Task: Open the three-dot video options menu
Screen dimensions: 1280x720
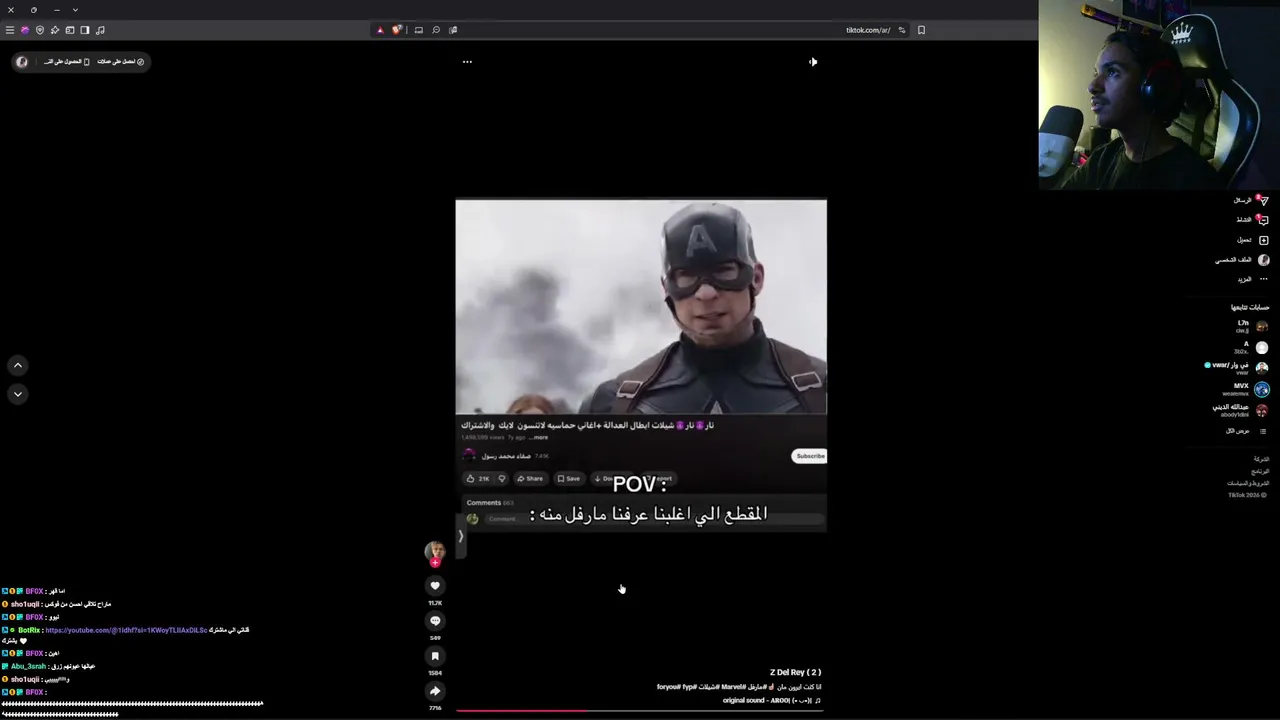Action: (x=467, y=62)
